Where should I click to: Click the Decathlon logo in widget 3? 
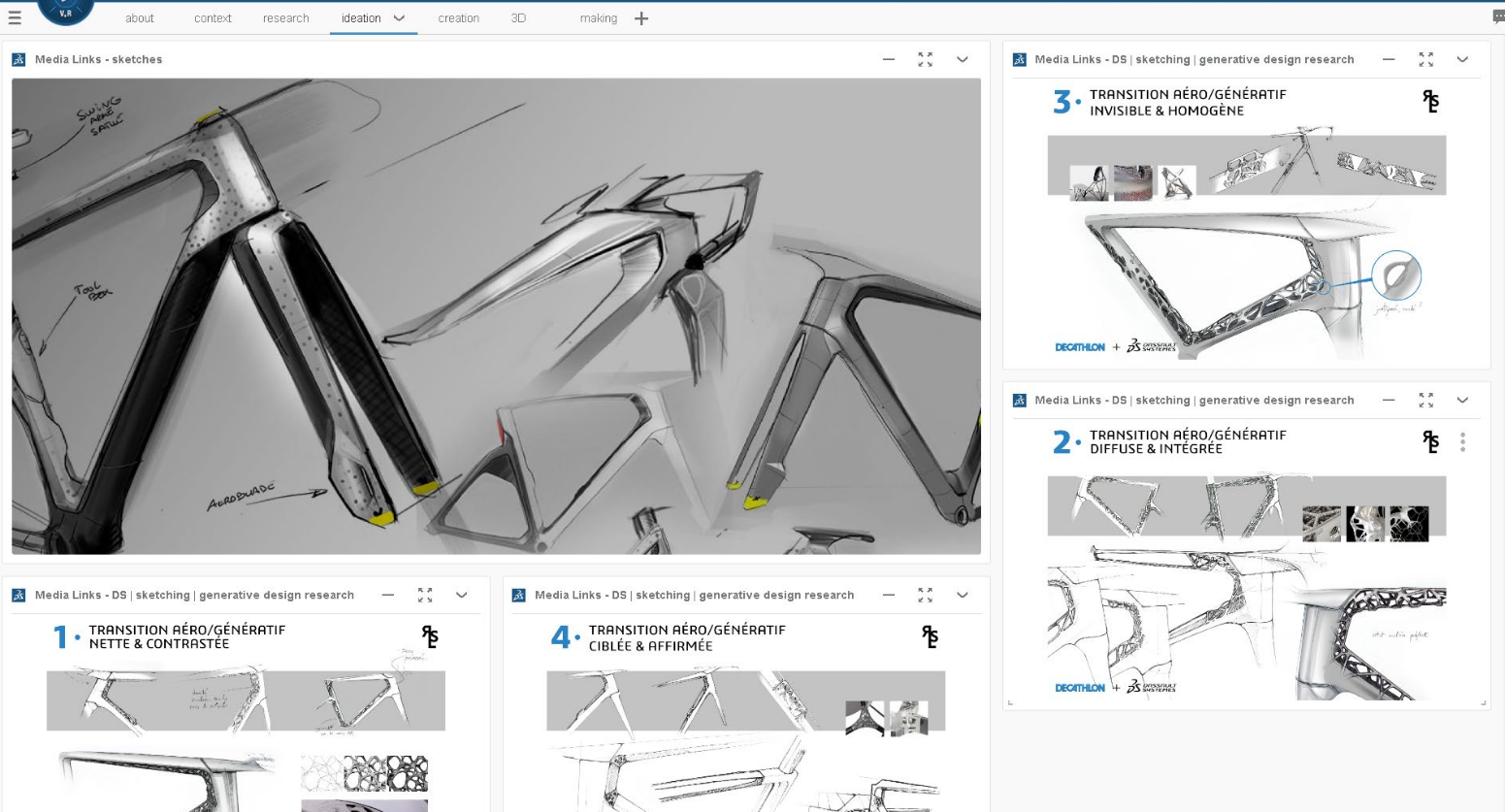[1079, 347]
